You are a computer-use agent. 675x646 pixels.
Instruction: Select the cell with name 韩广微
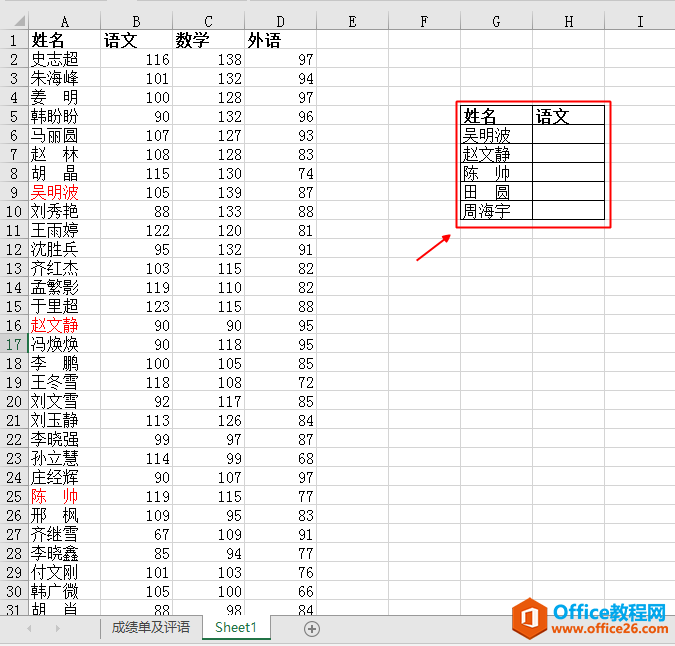point(65,591)
